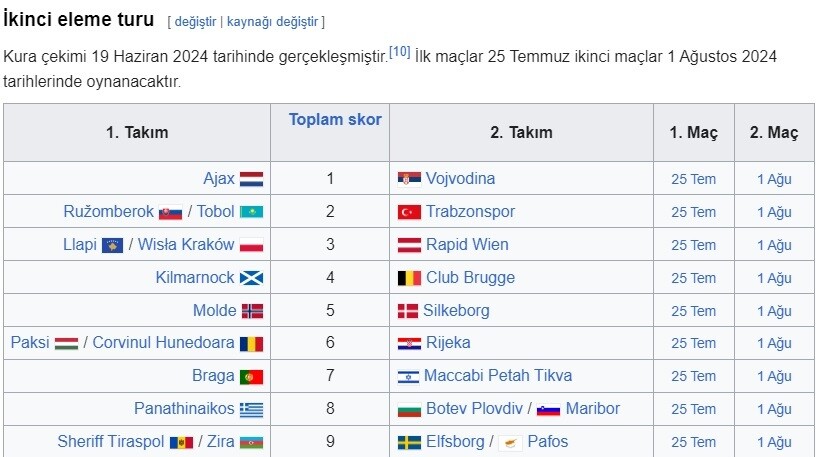Click the Netherlands flag next to Ajax
Image resolution: width=818 pixels, height=457 pixels.
tap(251, 179)
